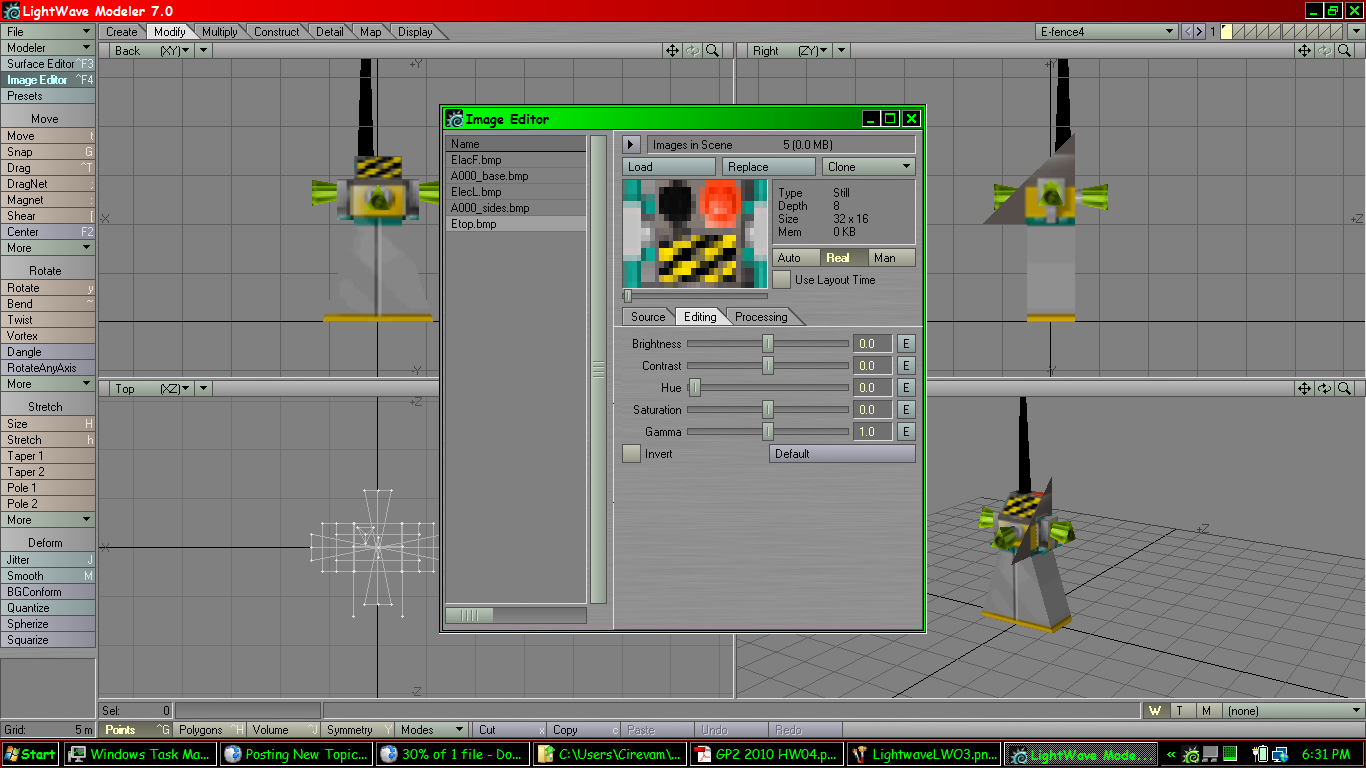Image resolution: width=1366 pixels, height=768 pixels.
Task: Switch to the Construct tab
Action: pos(277,32)
